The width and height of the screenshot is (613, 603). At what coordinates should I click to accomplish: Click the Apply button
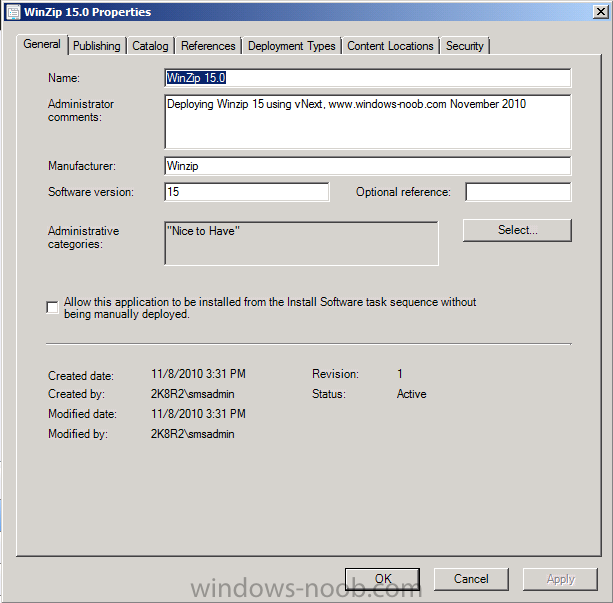tap(560, 579)
